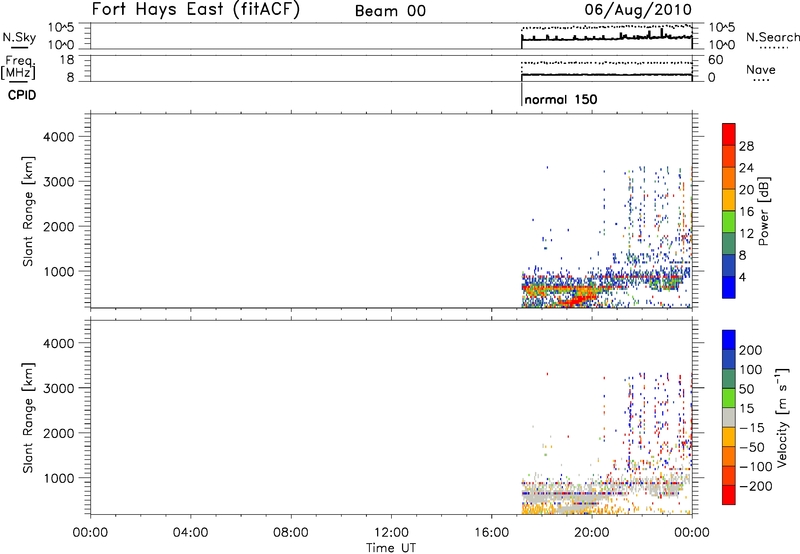This screenshot has height=554, width=800.
Task: Click the '1000' range tick in velocity panel
Action: (x=59, y=478)
